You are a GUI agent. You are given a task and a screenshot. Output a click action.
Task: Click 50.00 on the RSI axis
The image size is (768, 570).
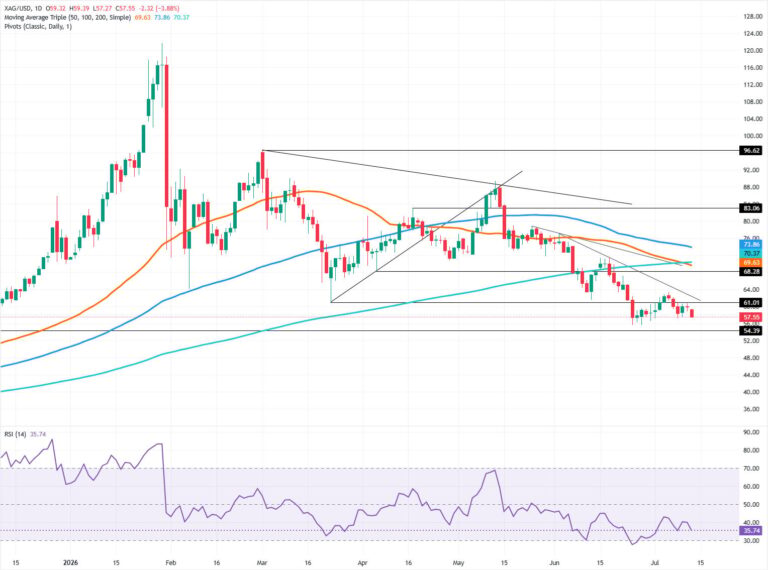tap(752, 504)
